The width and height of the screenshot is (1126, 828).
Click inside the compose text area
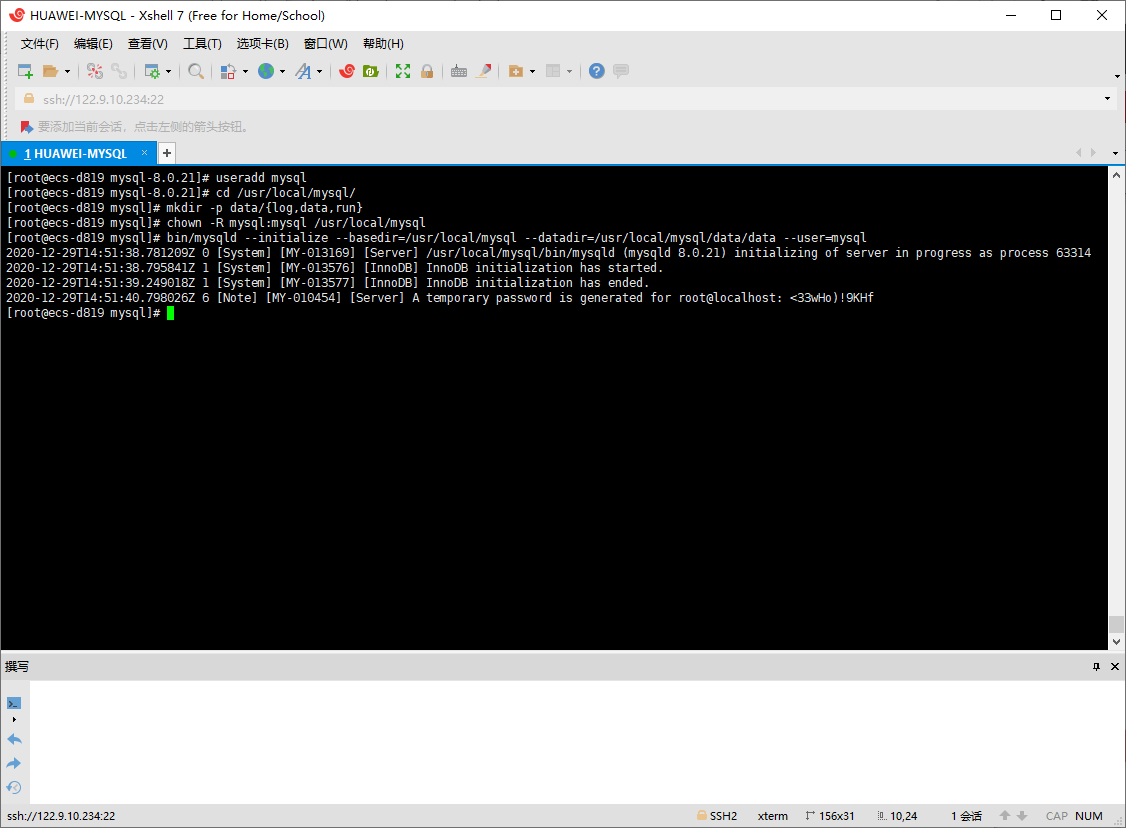click(577, 742)
